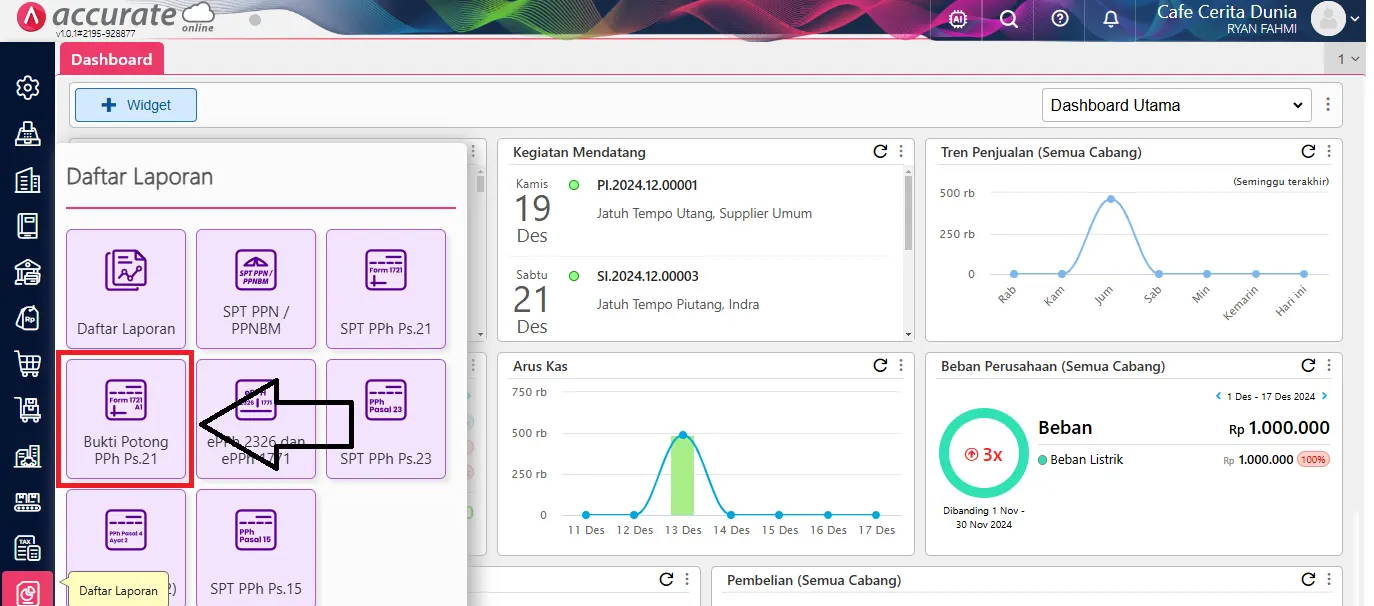The image size is (1374, 606).
Task: Click the help question mark icon
Action: tap(1059, 19)
